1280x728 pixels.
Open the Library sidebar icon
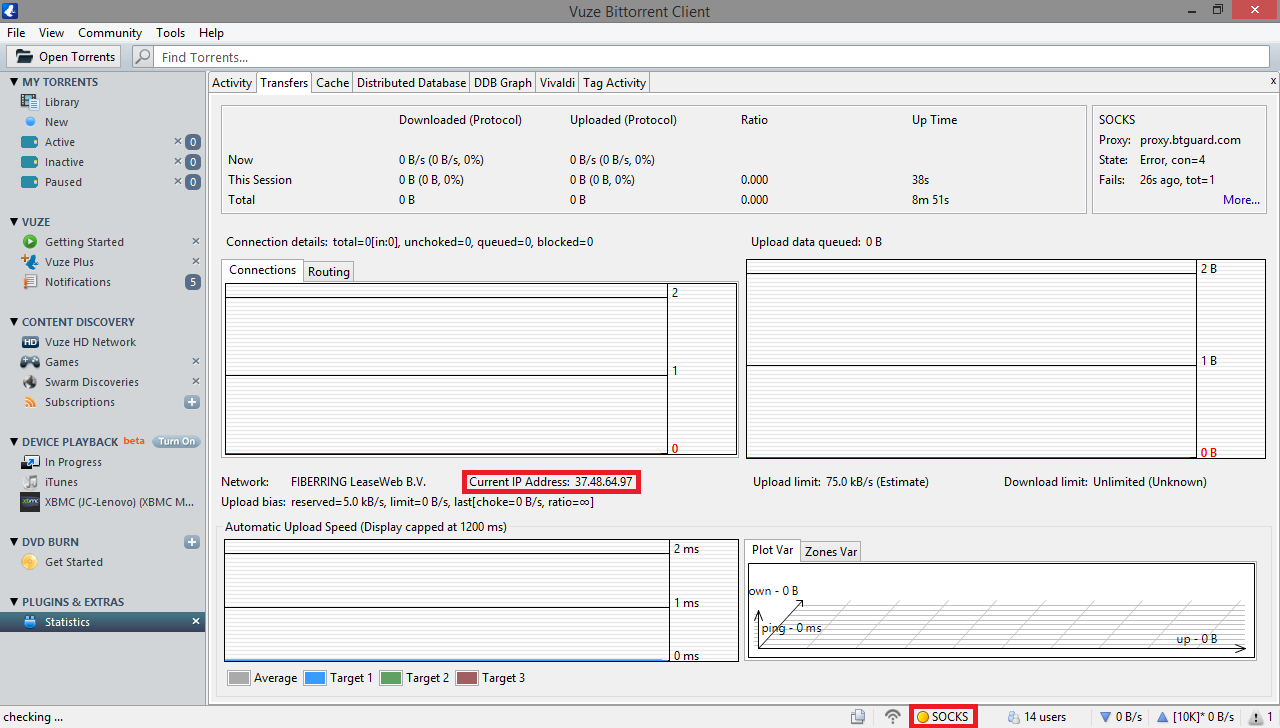click(30, 102)
